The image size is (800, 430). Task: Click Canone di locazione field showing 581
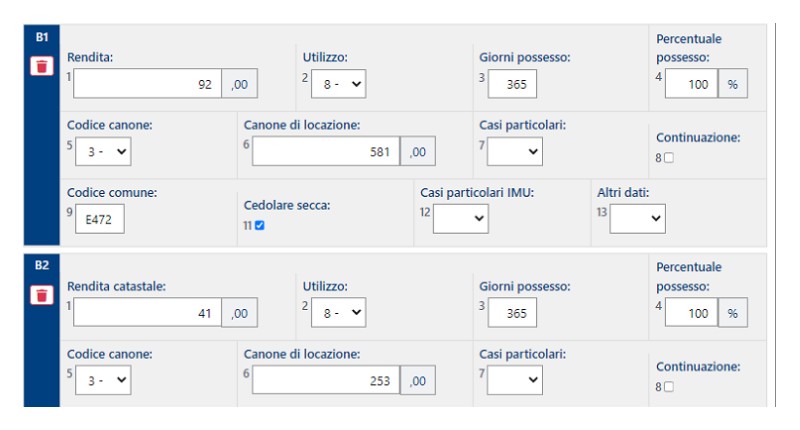coord(326,152)
